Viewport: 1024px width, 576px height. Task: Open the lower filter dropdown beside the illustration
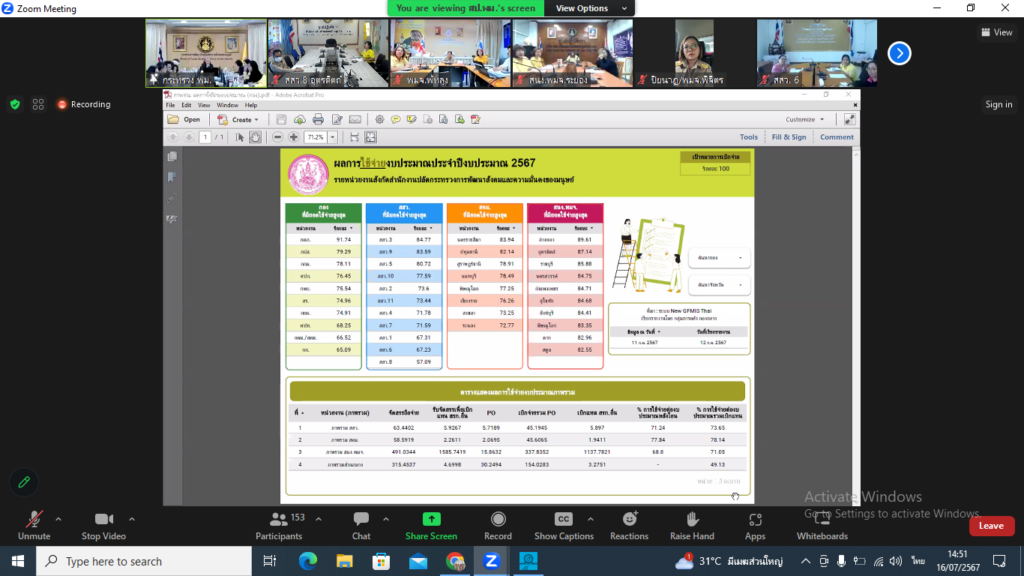click(x=718, y=285)
